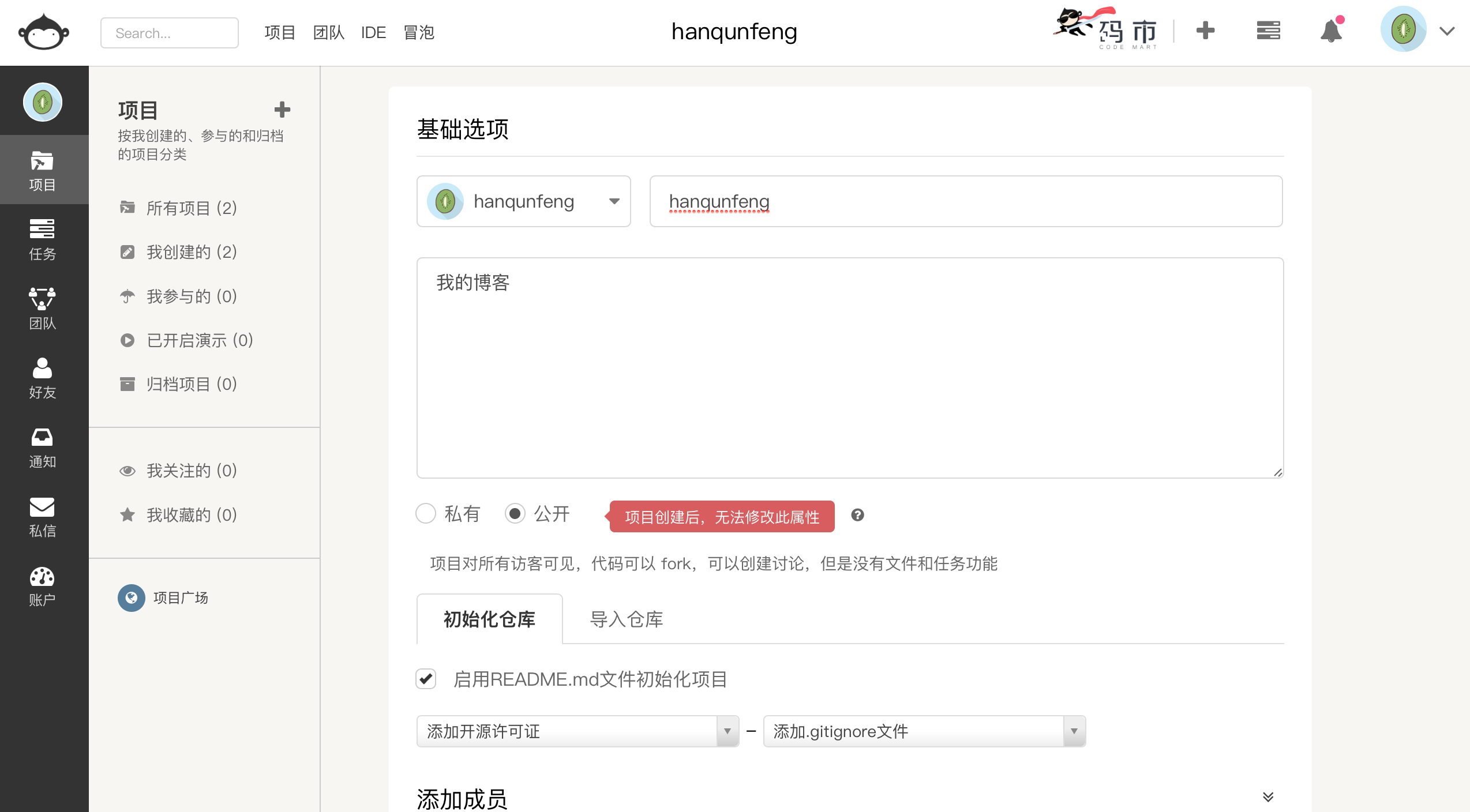Open the 团队 team sidebar icon
This screenshot has height=812, width=1470.
click(42, 308)
